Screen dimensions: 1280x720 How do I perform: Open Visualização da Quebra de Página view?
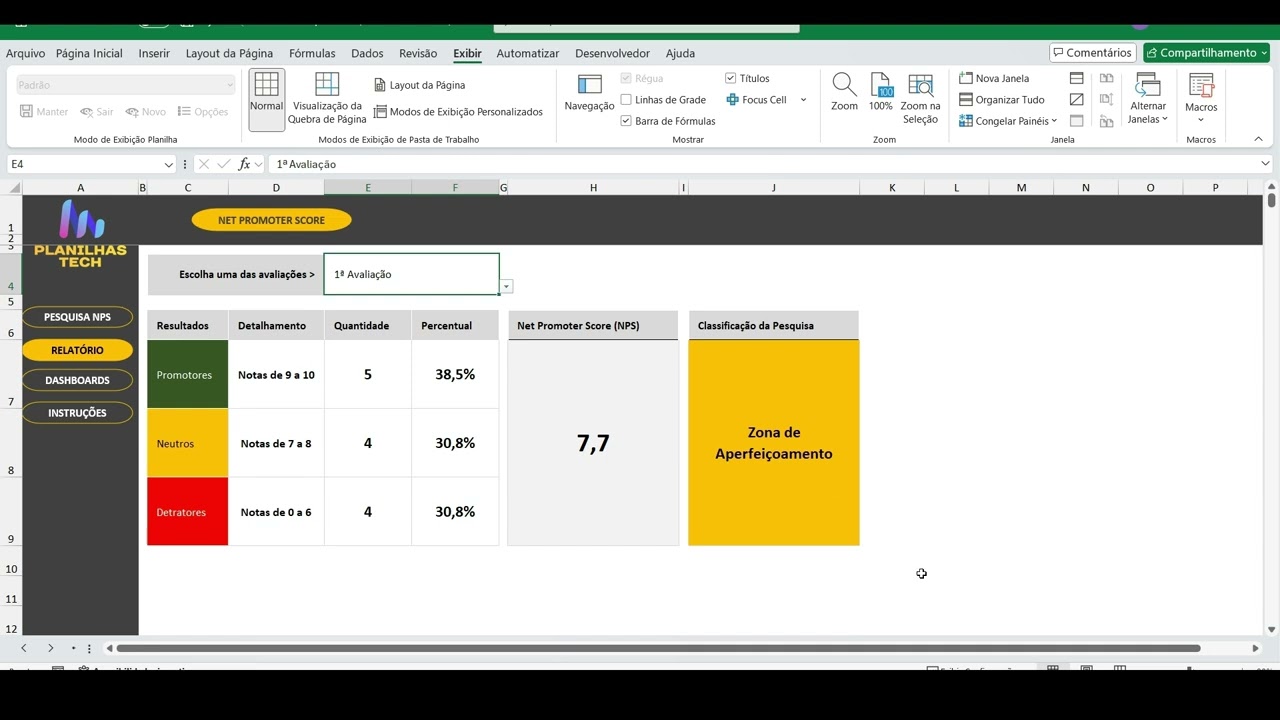click(x=327, y=99)
